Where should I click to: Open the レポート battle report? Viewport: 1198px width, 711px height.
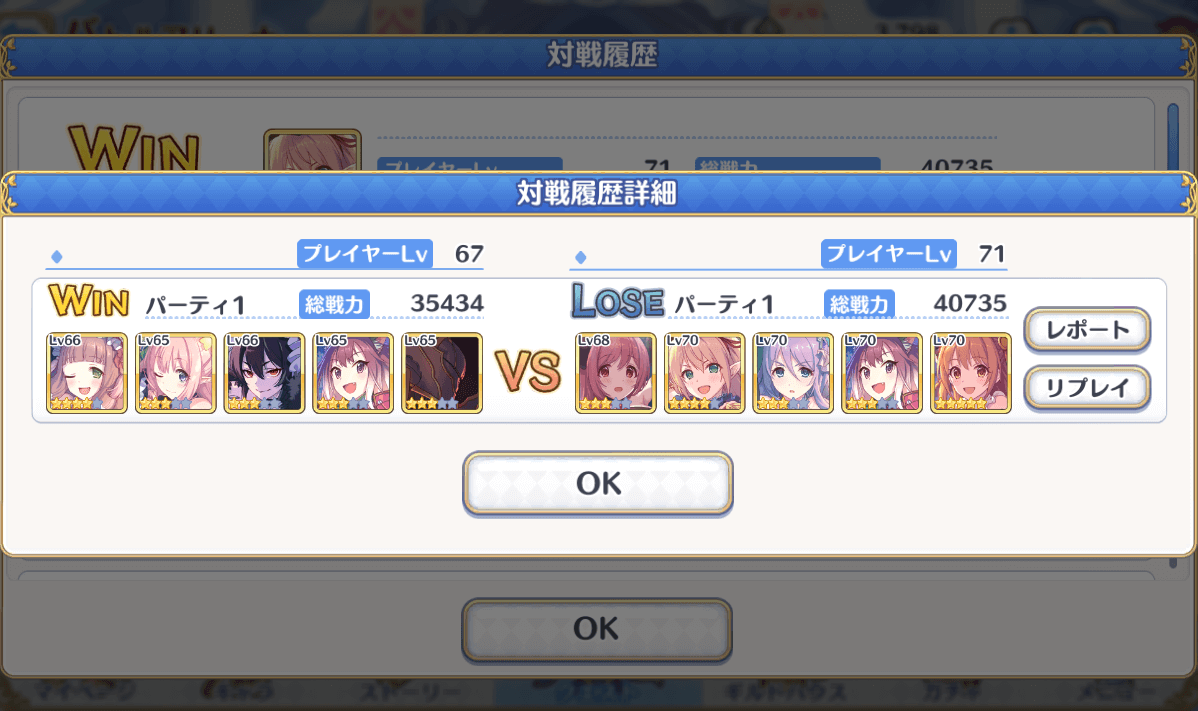point(1087,330)
